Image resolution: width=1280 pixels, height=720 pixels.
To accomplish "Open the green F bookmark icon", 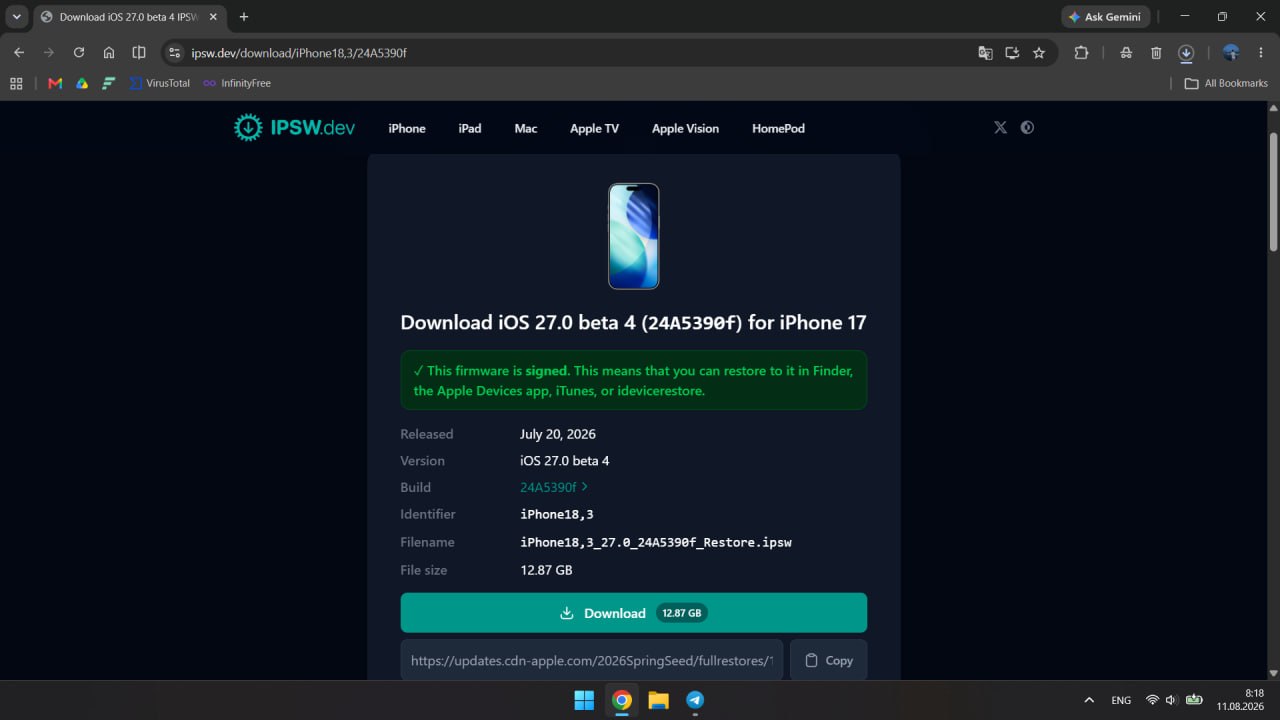I will [x=109, y=83].
